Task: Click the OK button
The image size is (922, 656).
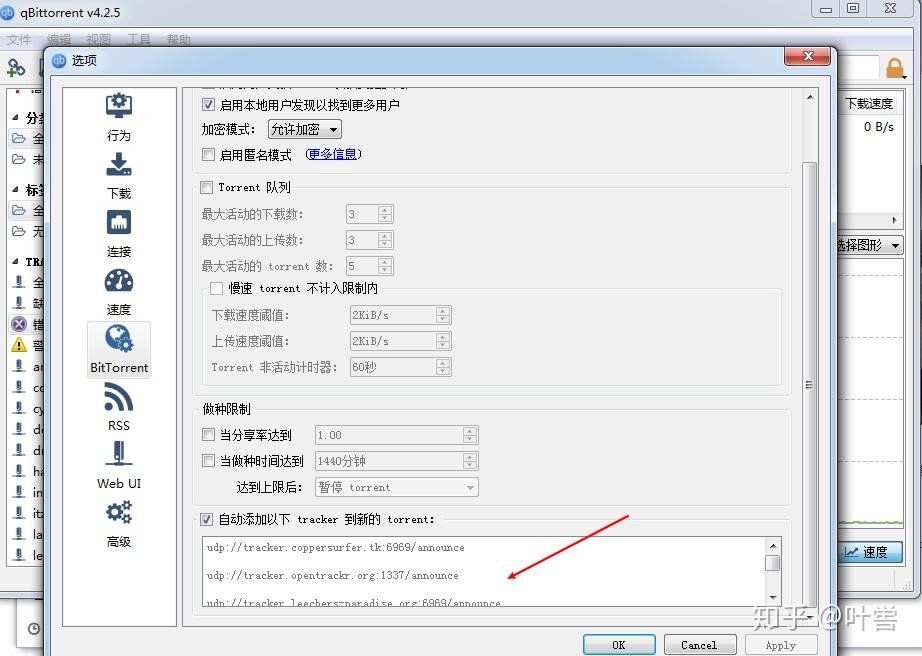Action: coord(619,645)
